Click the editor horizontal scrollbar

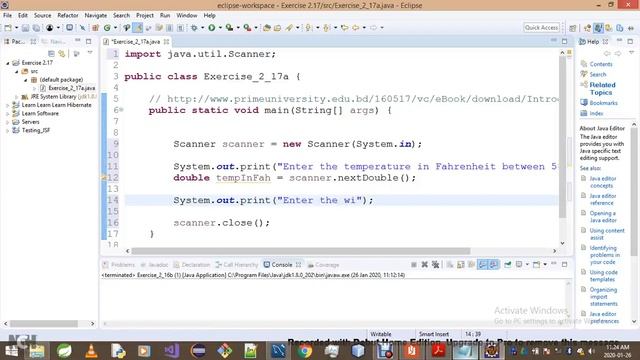(300, 251)
